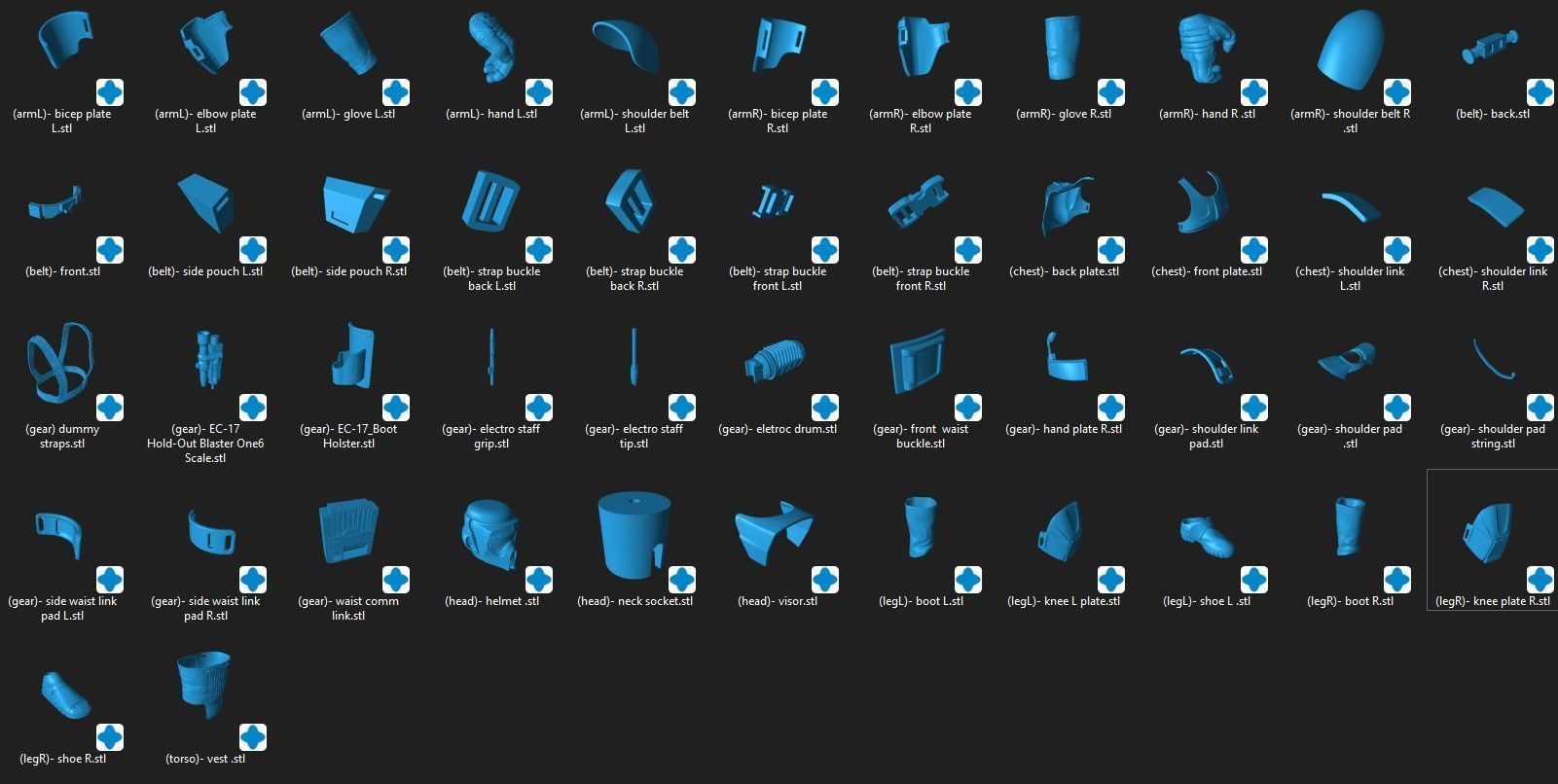This screenshot has height=784, width=1558.
Task: Select the (gear)- shoulder link pad.stl icon
Action: click(1207, 364)
